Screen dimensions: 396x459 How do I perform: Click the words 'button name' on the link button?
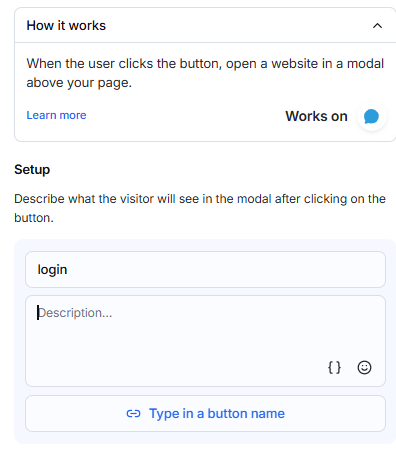click(x=246, y=413)
